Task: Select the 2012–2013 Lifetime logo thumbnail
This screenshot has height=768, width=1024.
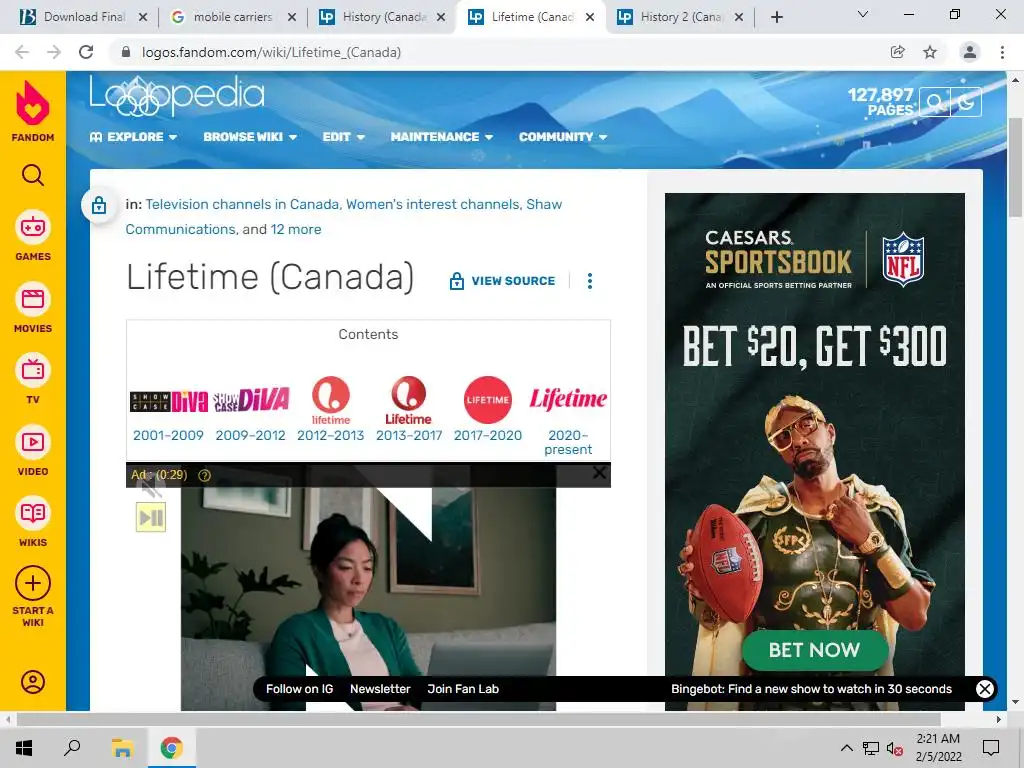Action: 330,400
